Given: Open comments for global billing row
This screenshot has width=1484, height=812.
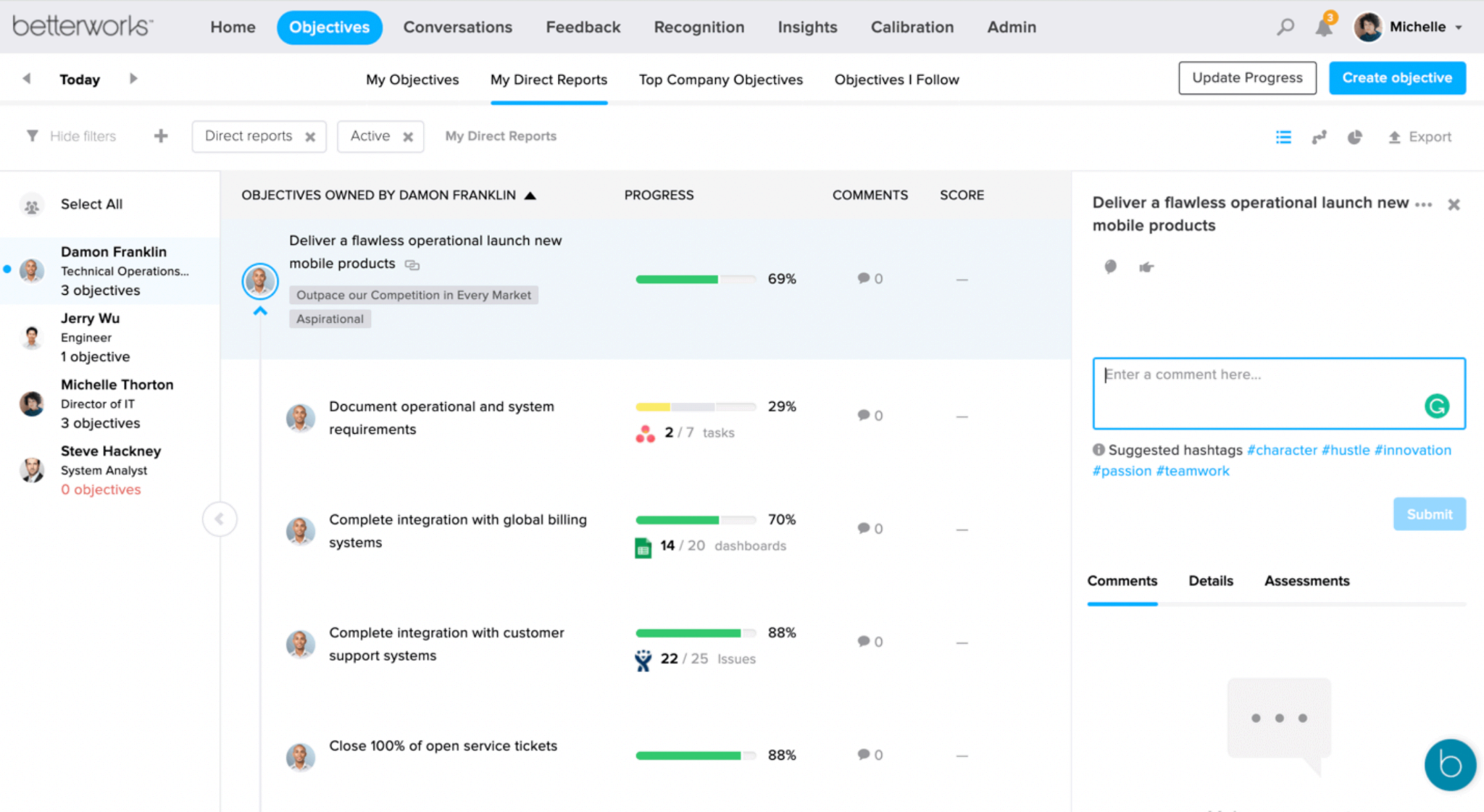Looking at the screenshot, I should [870, 529].
